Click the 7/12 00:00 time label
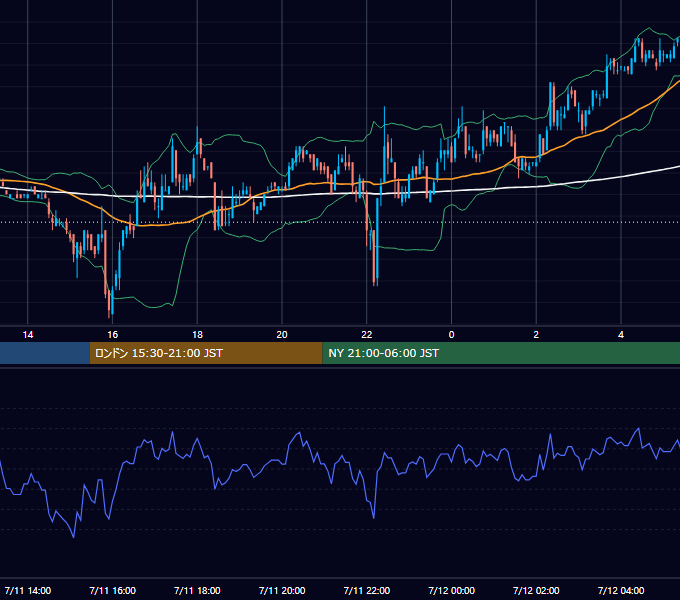680x600 pixels. point(451,590)
